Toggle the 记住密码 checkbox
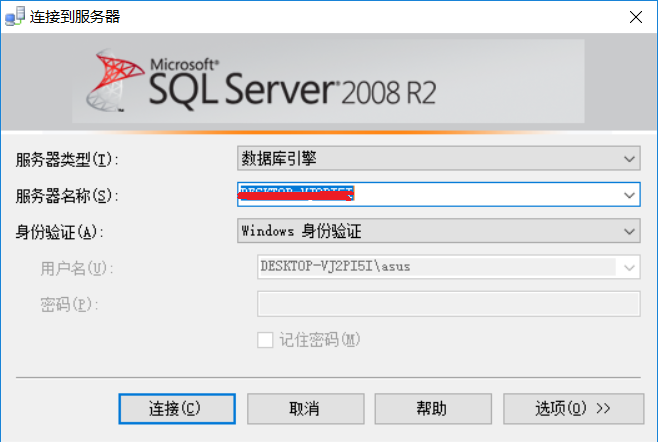This screenshot has width=658, height=442. point(265,340)
